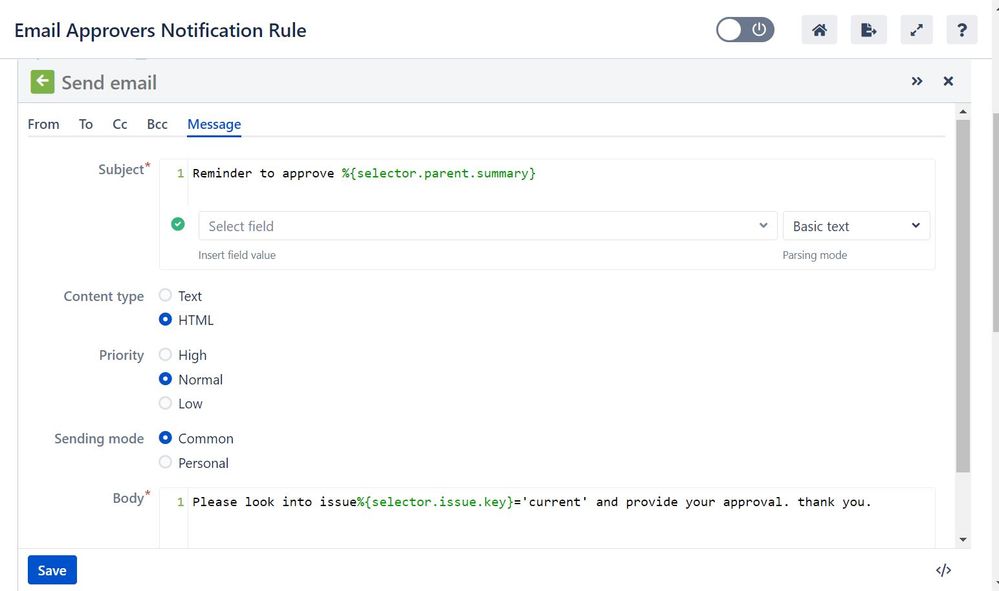The width and height of the screenshot is (999, 591).
Task: Open code view icon at bottom right
Action: [944, 570]
